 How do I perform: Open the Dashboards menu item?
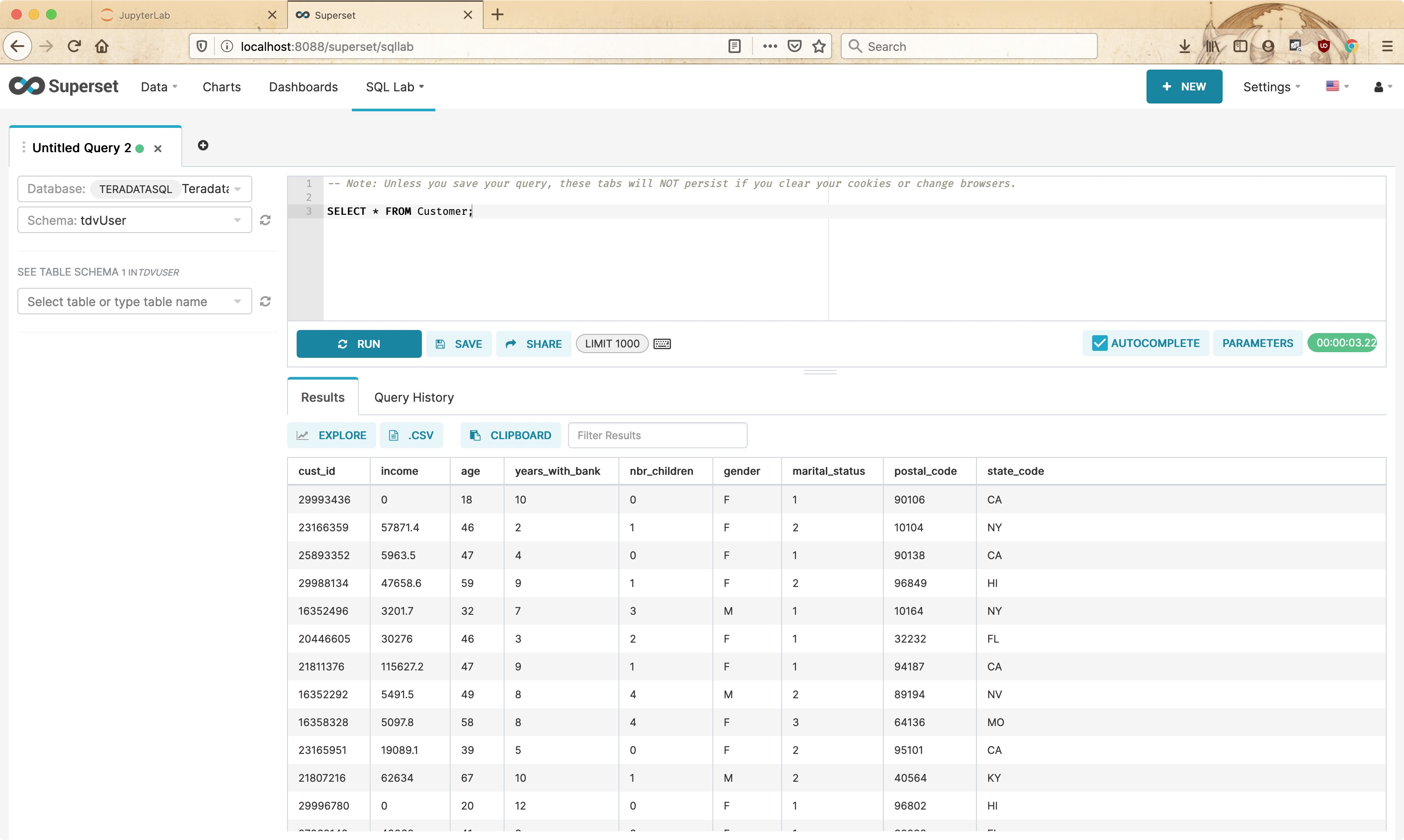tap(303, 87)
